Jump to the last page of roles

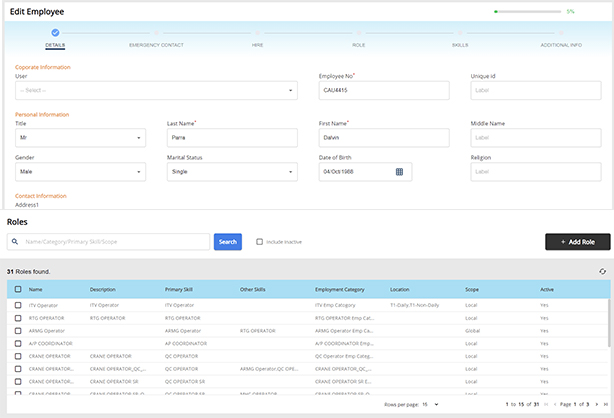coord(606,404)
